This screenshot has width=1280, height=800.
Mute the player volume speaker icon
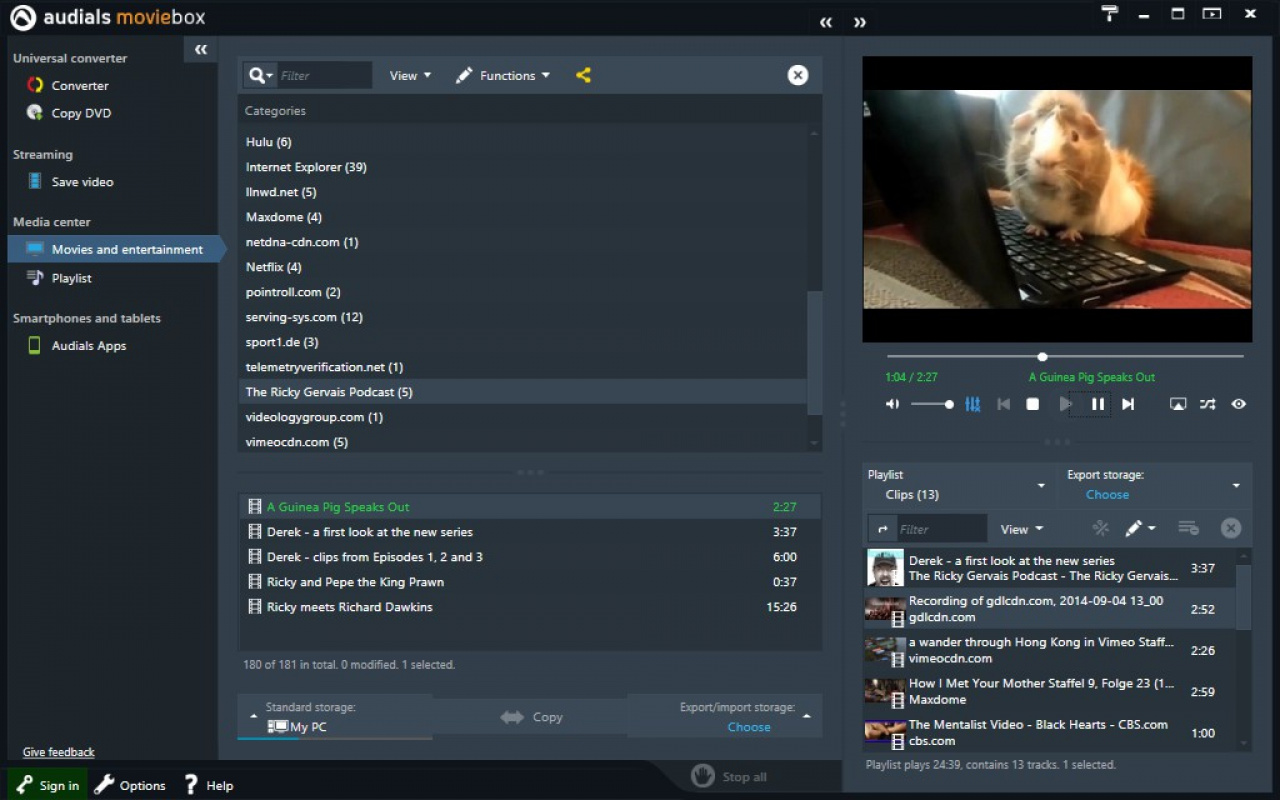click(892, 404)
